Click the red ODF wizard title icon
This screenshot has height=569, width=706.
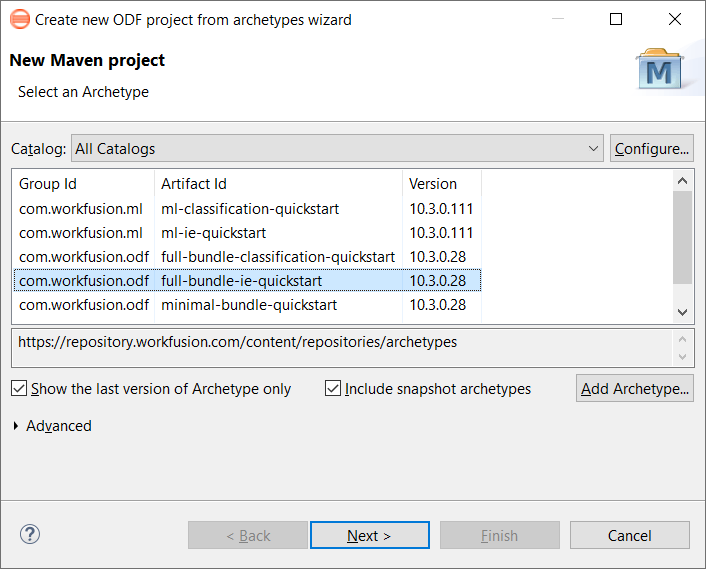pyautogui.click(x=20, y=19)
